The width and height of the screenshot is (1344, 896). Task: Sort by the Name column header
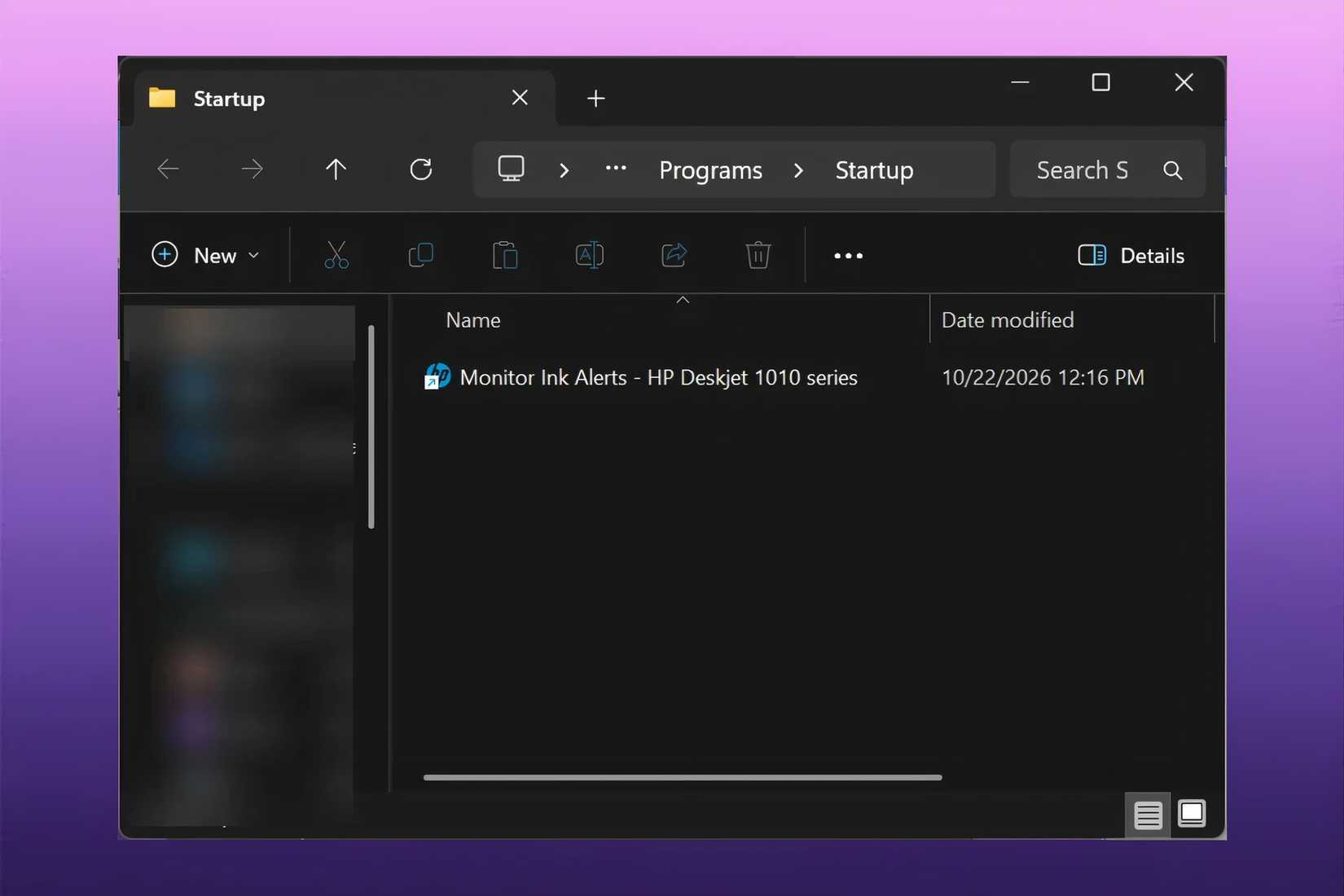click(473, 320)
